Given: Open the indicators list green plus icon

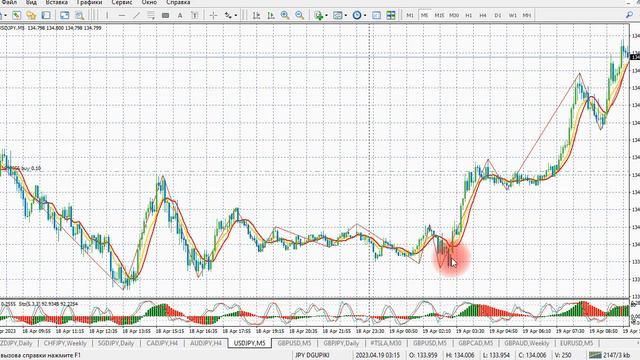Looking at the screenshot, I should pyautogui.click(x=319, y=16).
